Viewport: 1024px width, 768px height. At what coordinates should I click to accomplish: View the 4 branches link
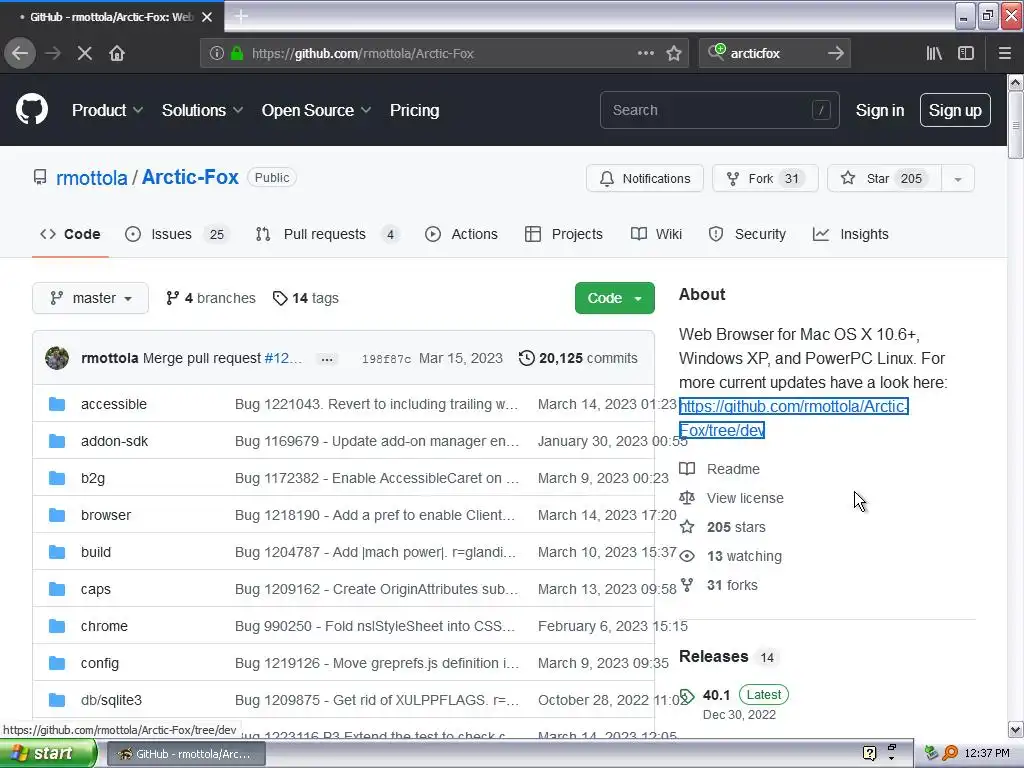[210, 298]
